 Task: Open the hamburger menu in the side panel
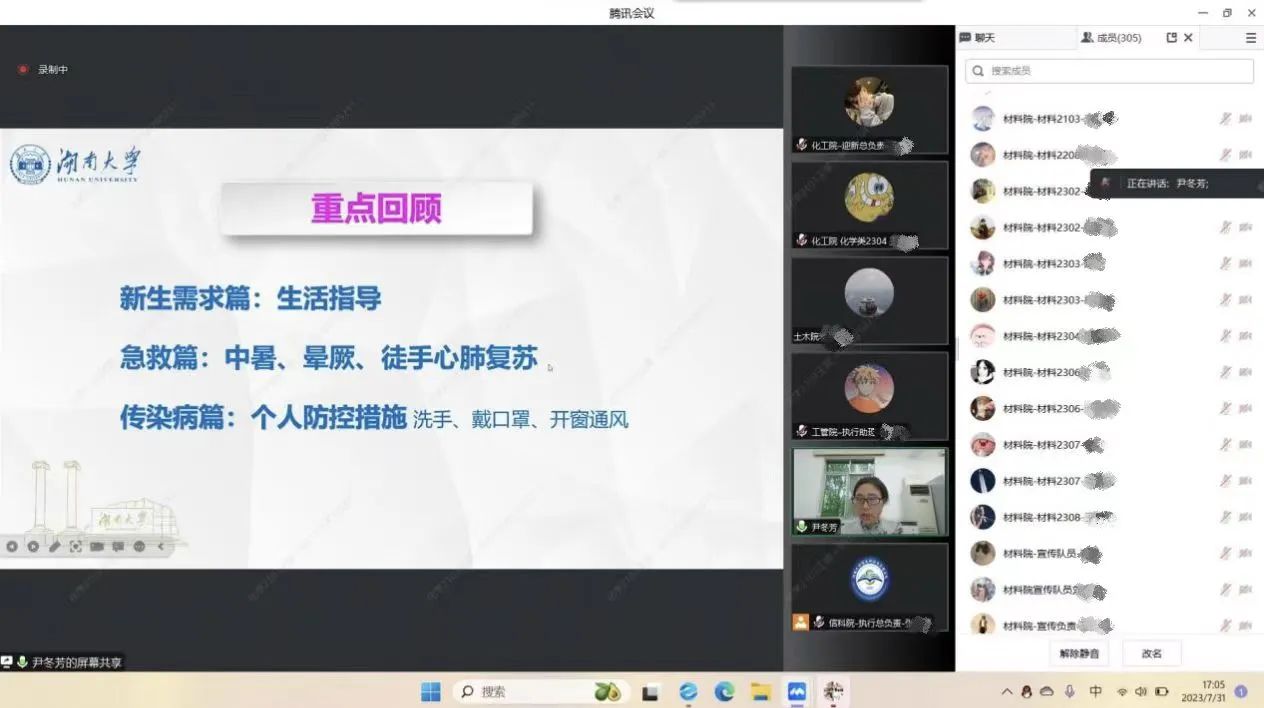click(1250, 38)
